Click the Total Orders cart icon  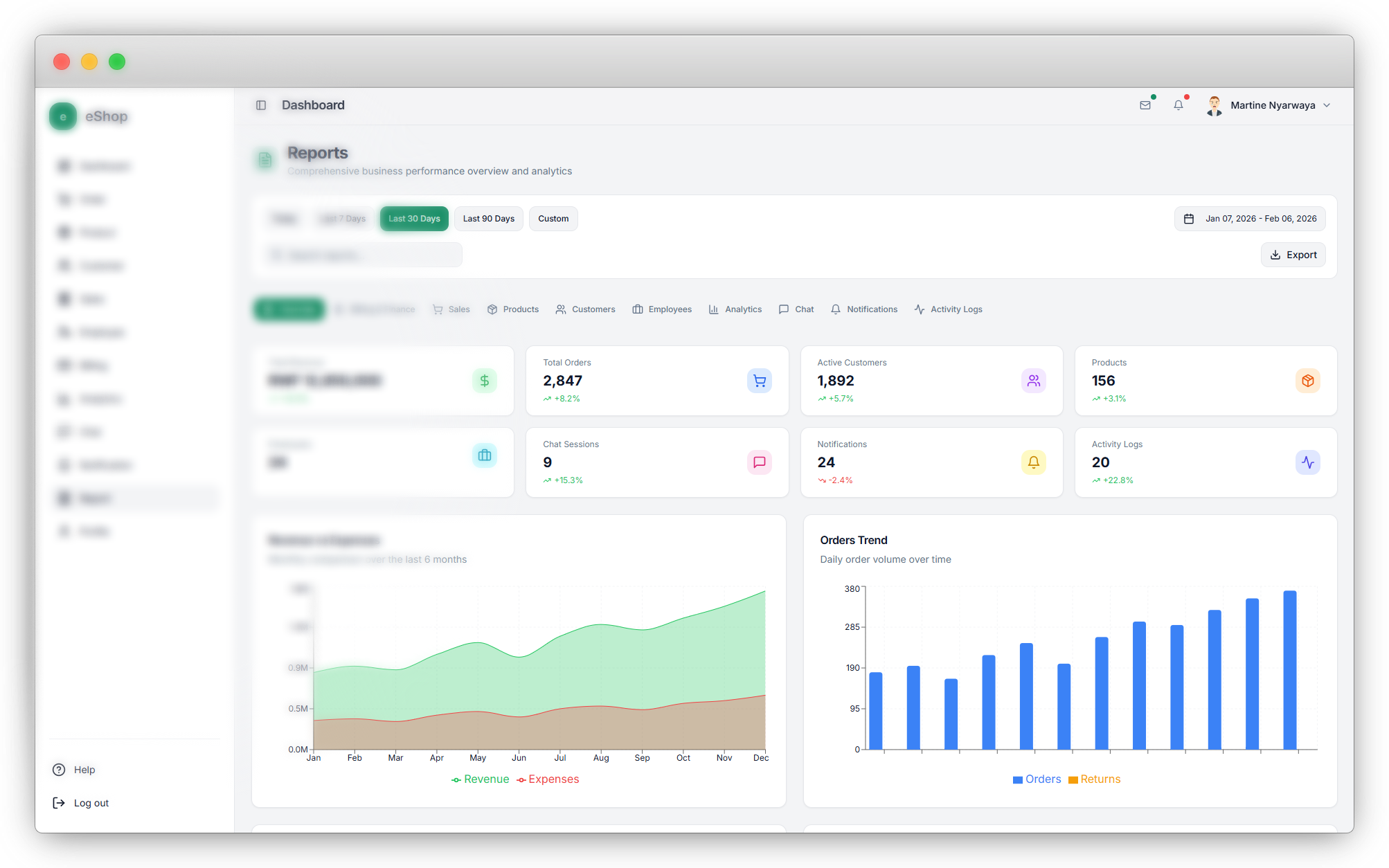(x=759, y=381)
